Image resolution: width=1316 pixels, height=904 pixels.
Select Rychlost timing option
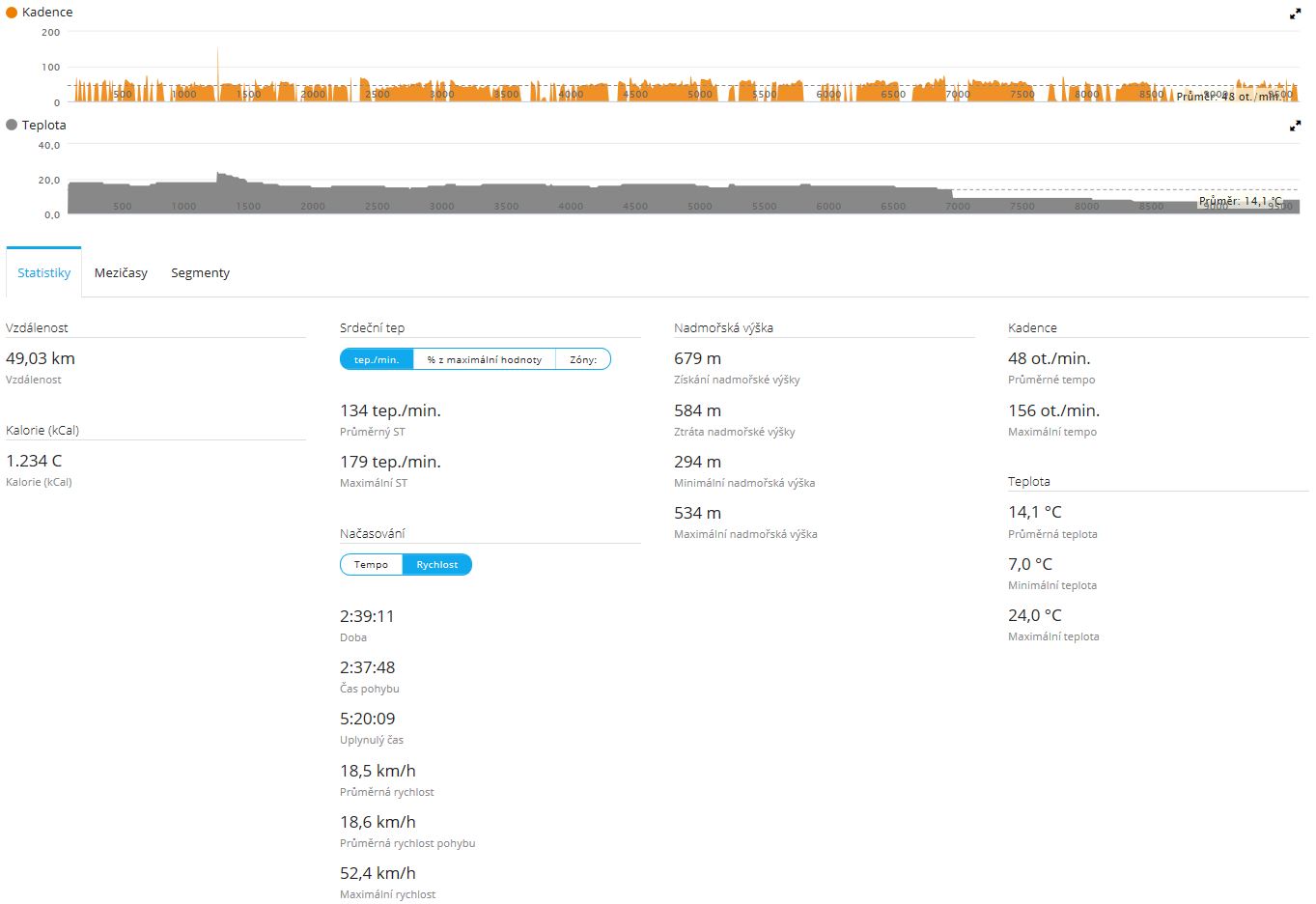point(437,565)
